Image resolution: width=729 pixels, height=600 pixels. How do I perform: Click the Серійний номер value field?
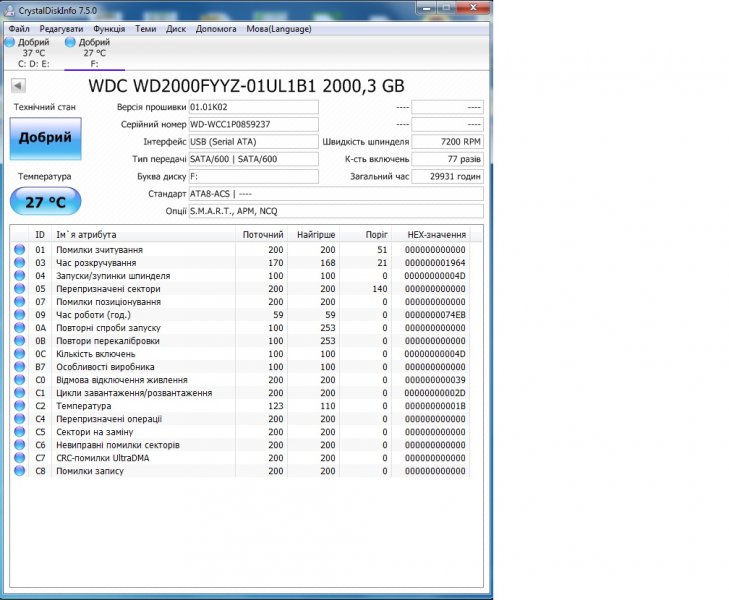pyautogui.click(x=254, y=125)
